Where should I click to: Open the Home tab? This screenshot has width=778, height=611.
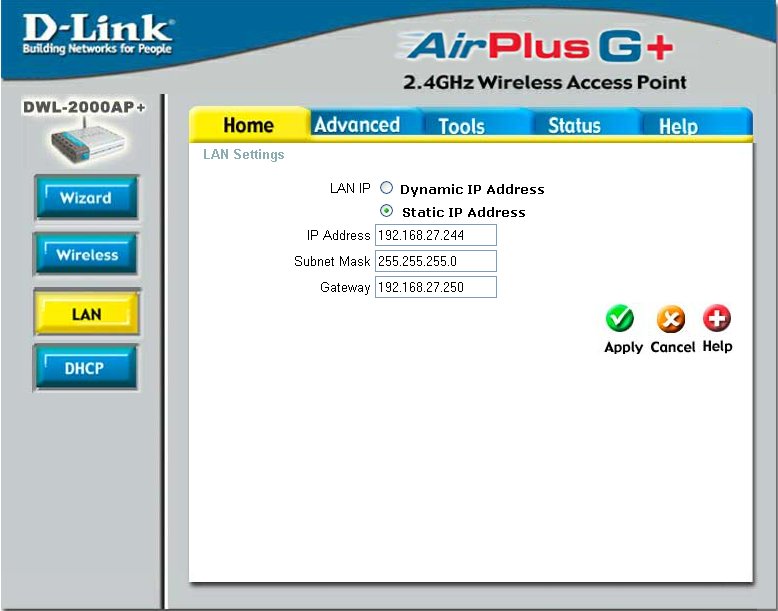(x=249, y=125)
